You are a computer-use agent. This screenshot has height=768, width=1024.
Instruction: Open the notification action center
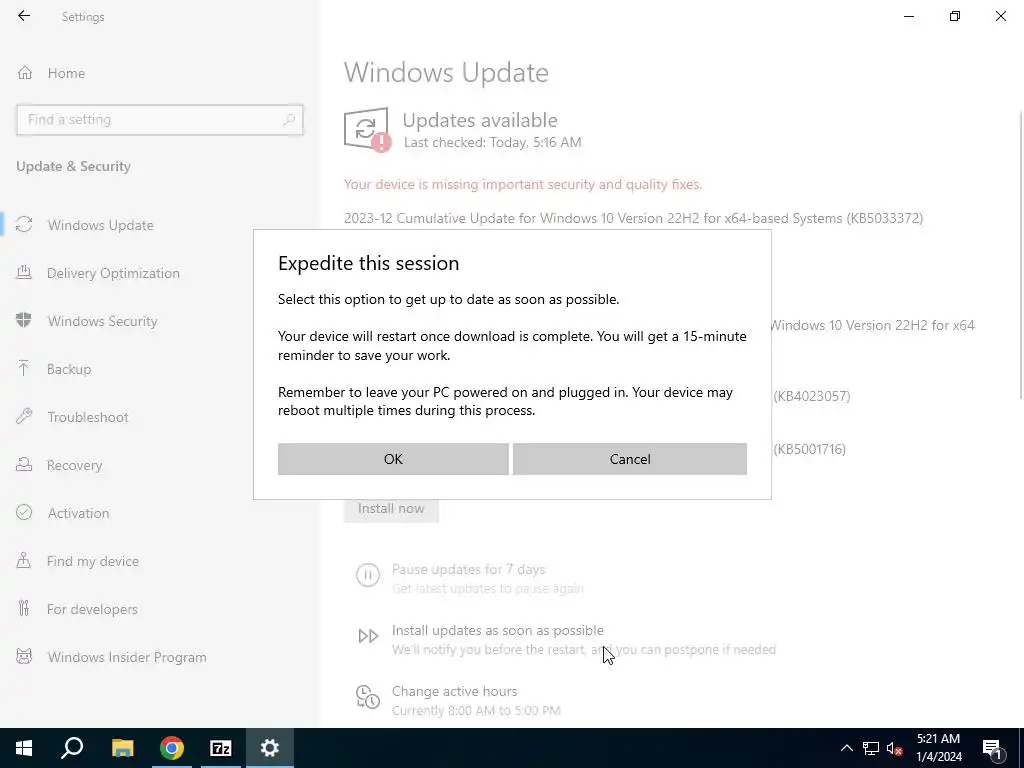(993, 748)
